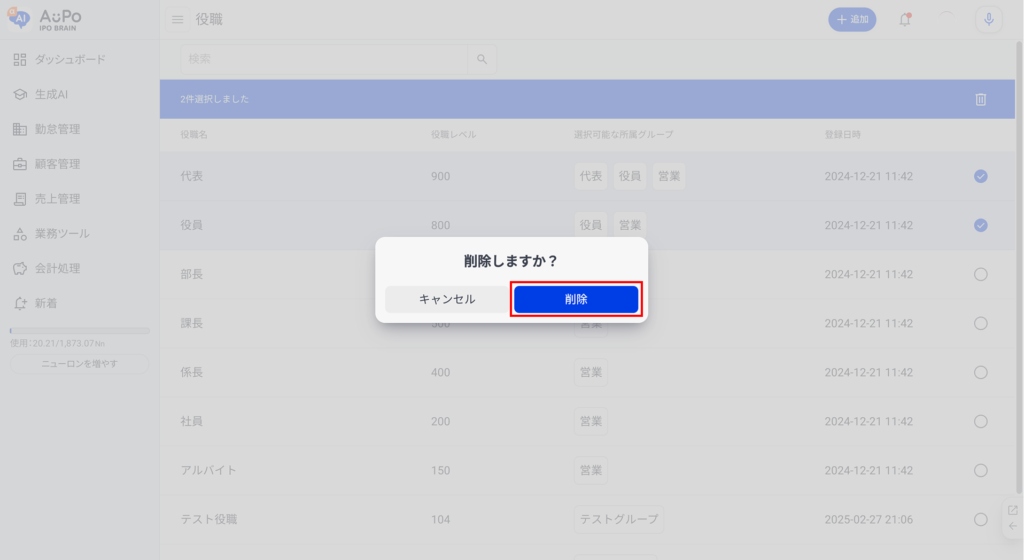
Task: Click the search magnifier icon
Action: pos(482,59)
